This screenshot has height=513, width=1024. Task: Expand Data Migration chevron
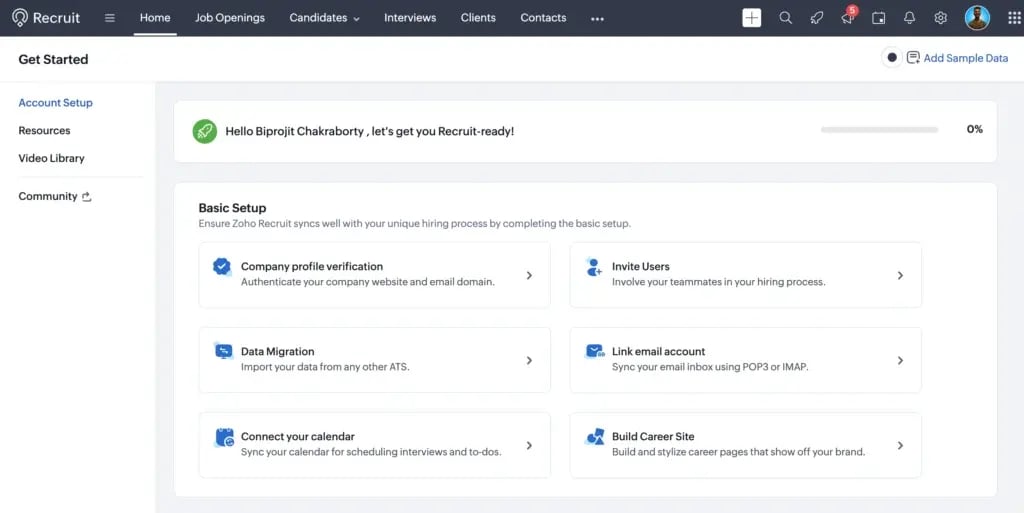coord(529,360)
